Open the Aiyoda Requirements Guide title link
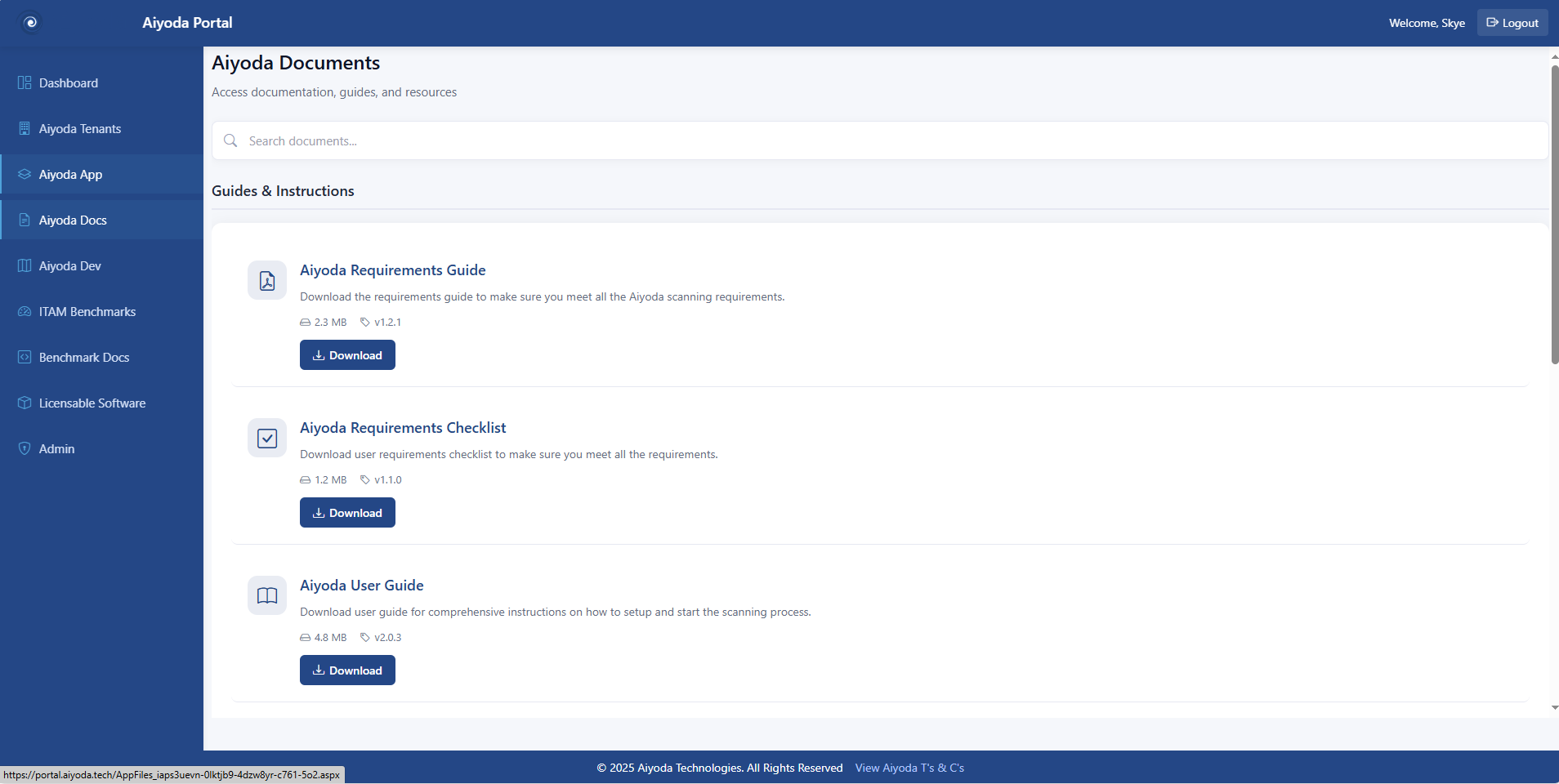This screenshot has width=1559, height=784. click(x=392, y=269)
